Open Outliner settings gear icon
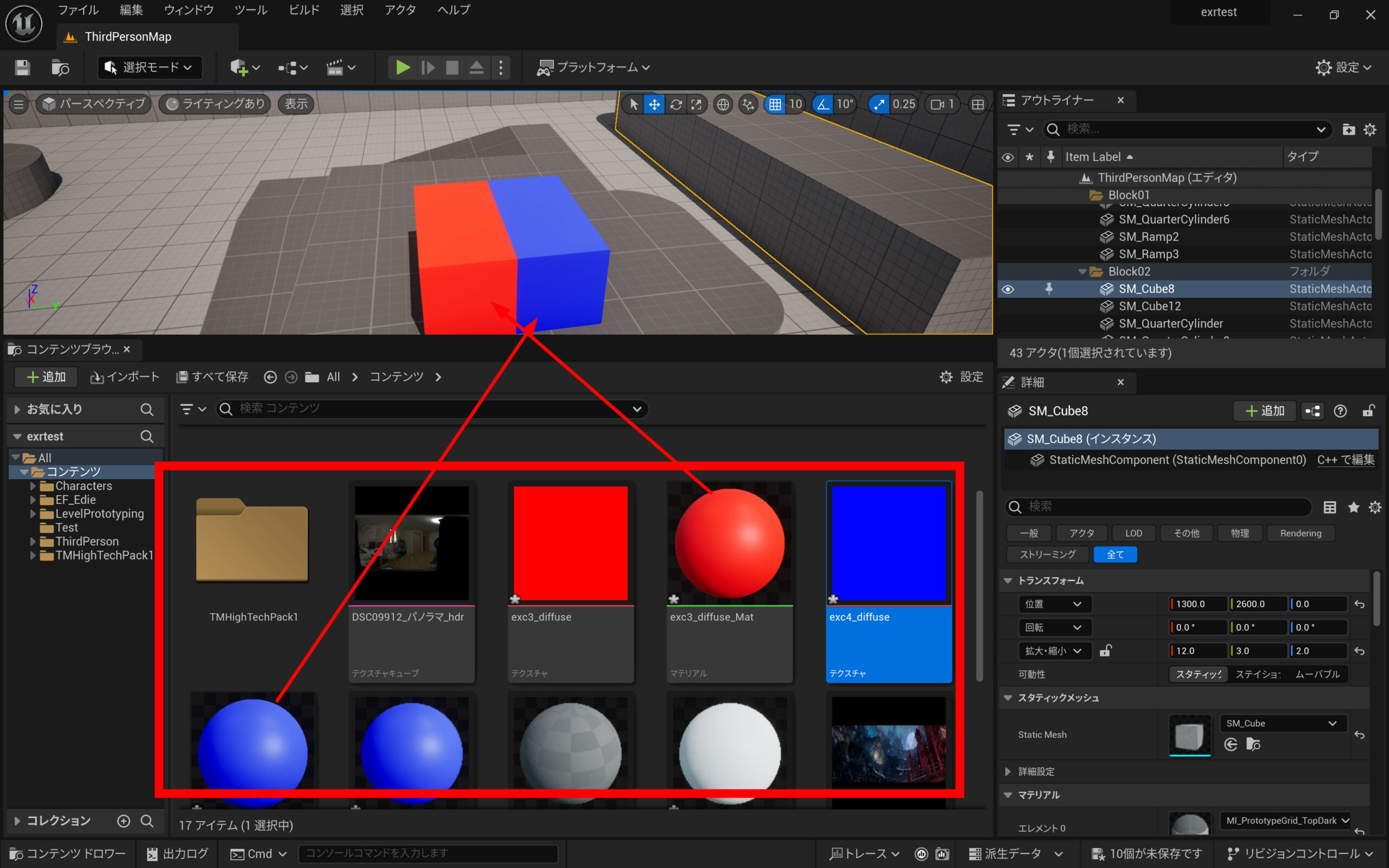Screen dimensions: 1389x868 [x=1369, y=130]
